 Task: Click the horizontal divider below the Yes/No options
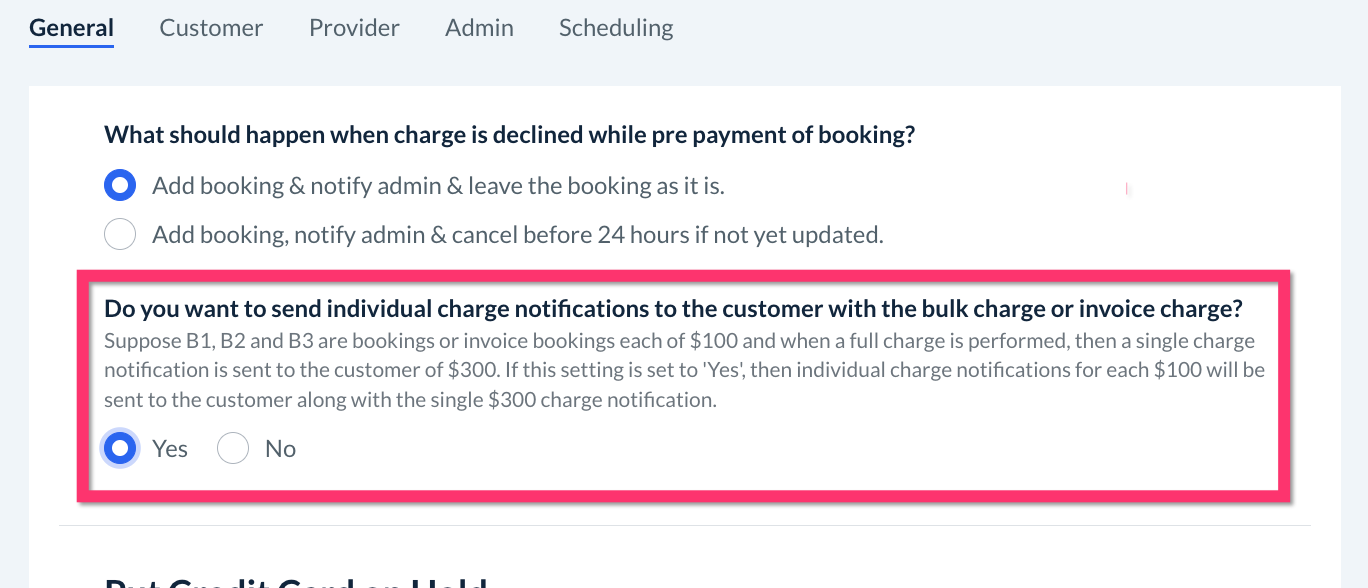[684, 525]
